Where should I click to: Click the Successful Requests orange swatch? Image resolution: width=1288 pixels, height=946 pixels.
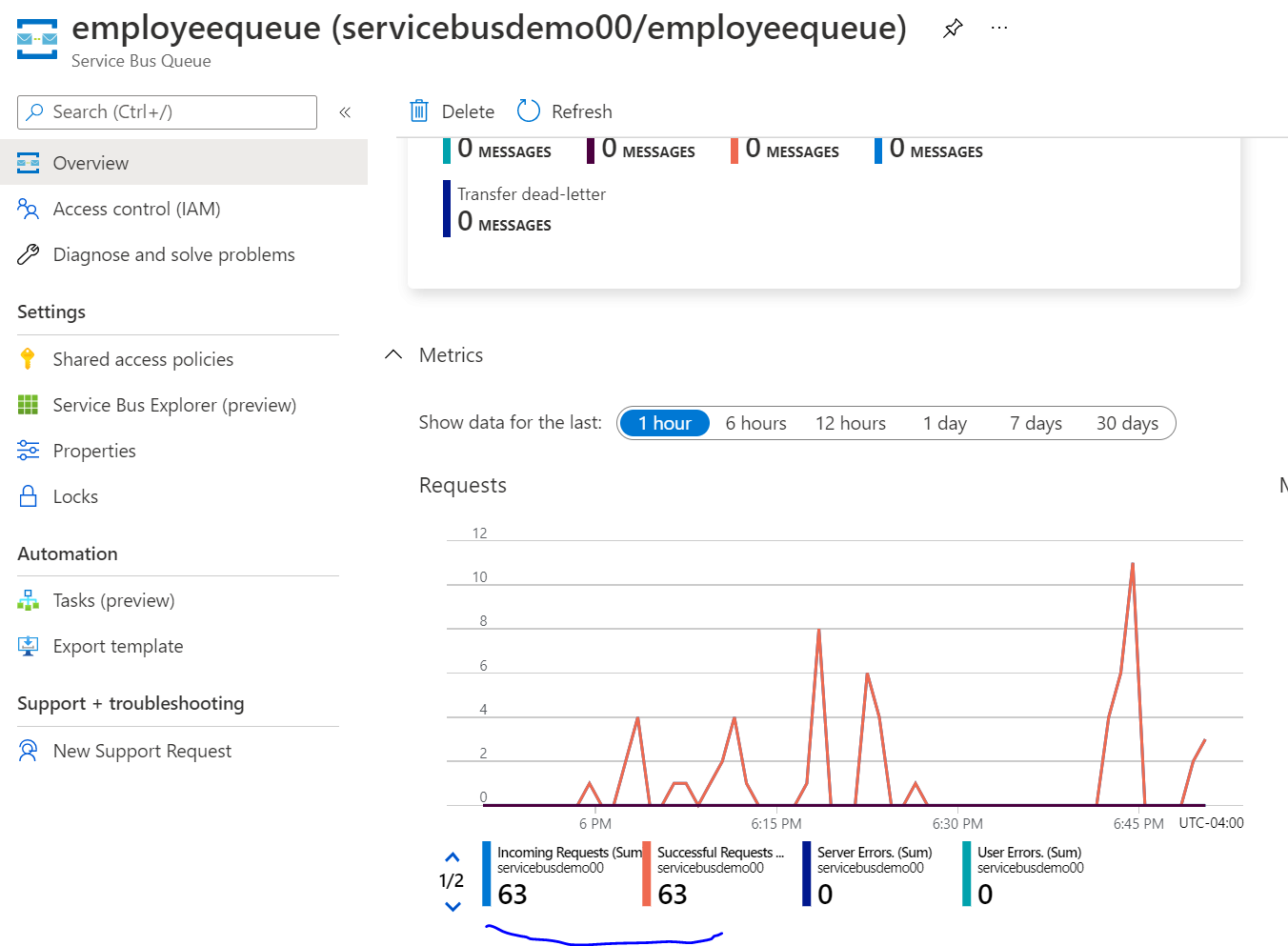[x=647, y=874]
